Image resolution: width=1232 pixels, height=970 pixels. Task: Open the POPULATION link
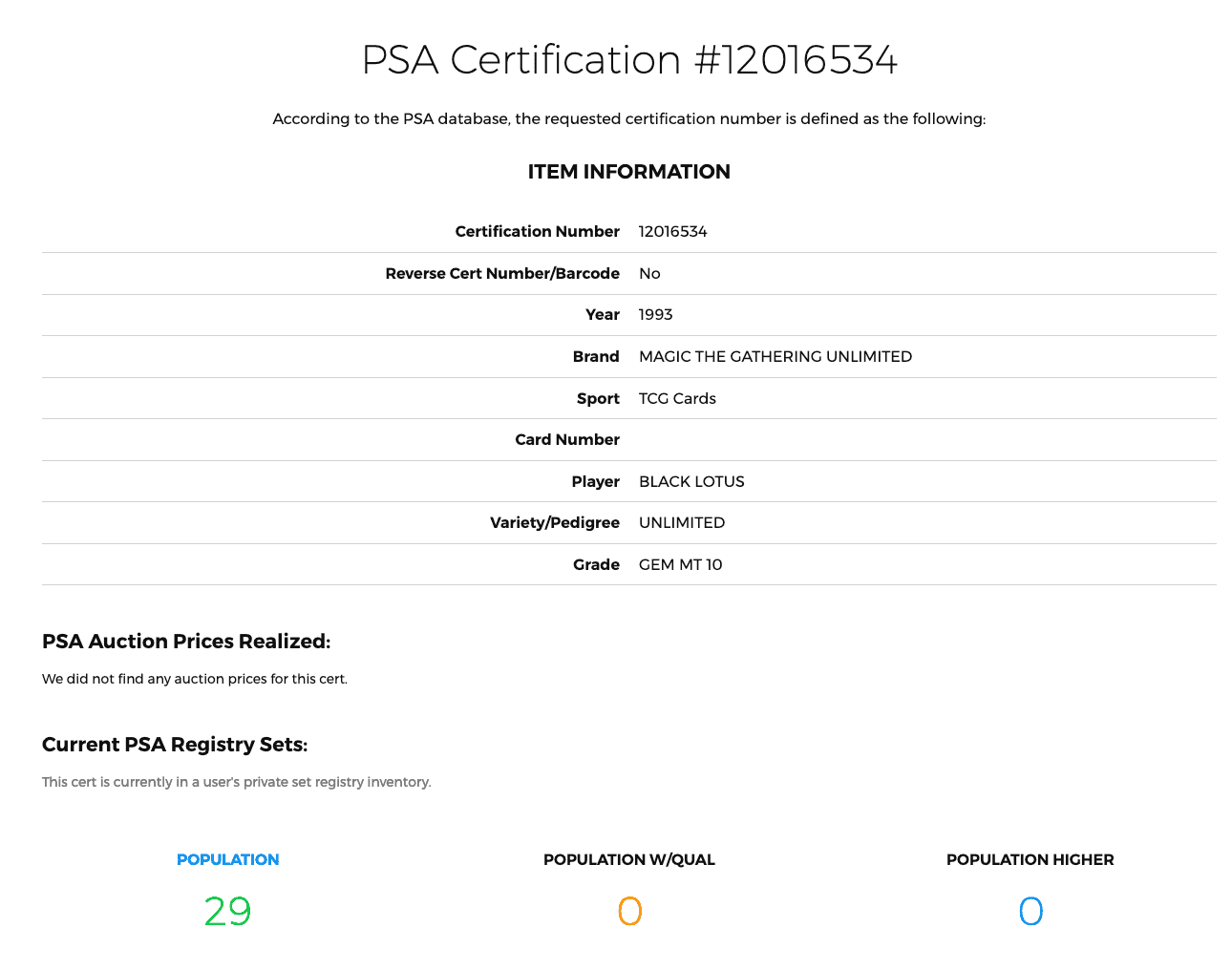click(x=227, y=859)
